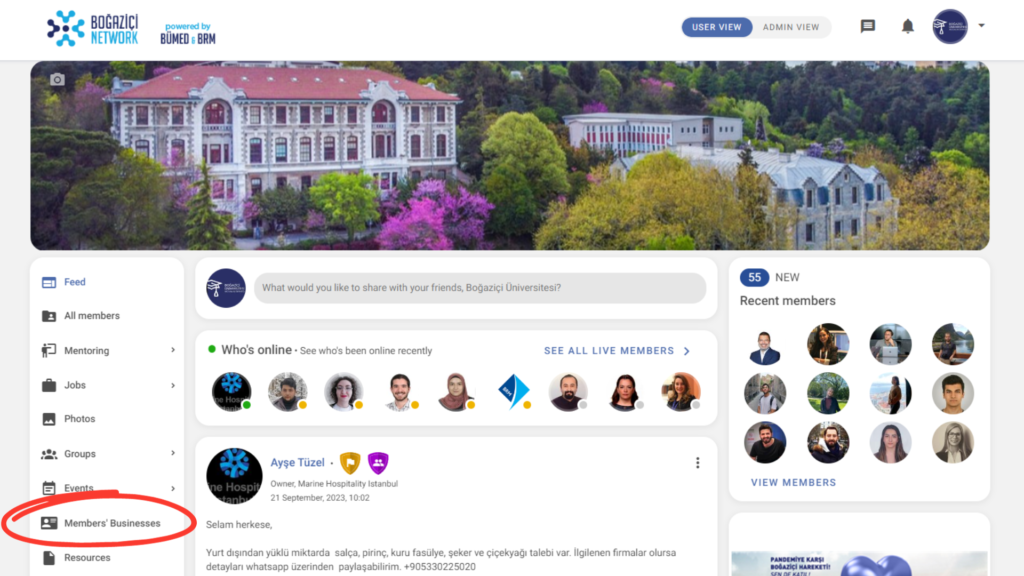Open the profile dropdown arrow

pos(982,26)
